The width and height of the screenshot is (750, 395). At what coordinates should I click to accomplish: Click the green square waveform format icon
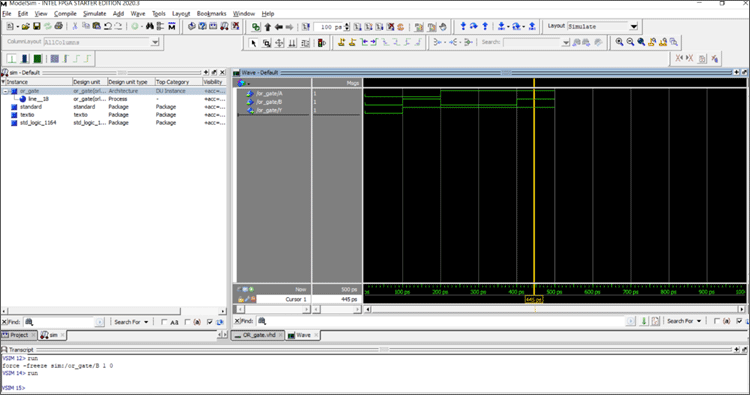point(37,59)
